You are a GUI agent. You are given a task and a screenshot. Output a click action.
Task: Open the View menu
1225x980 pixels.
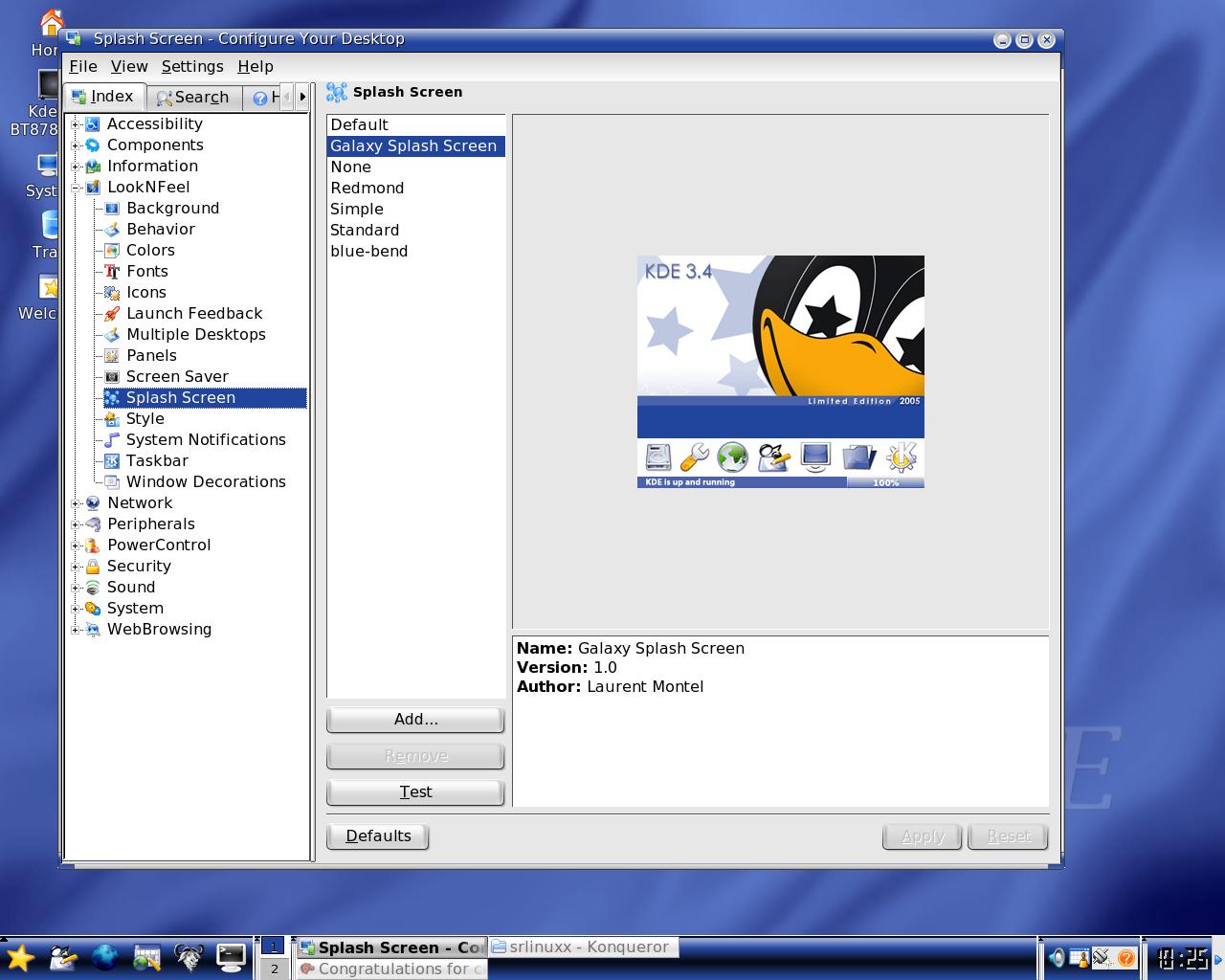(x=129, y=66)
